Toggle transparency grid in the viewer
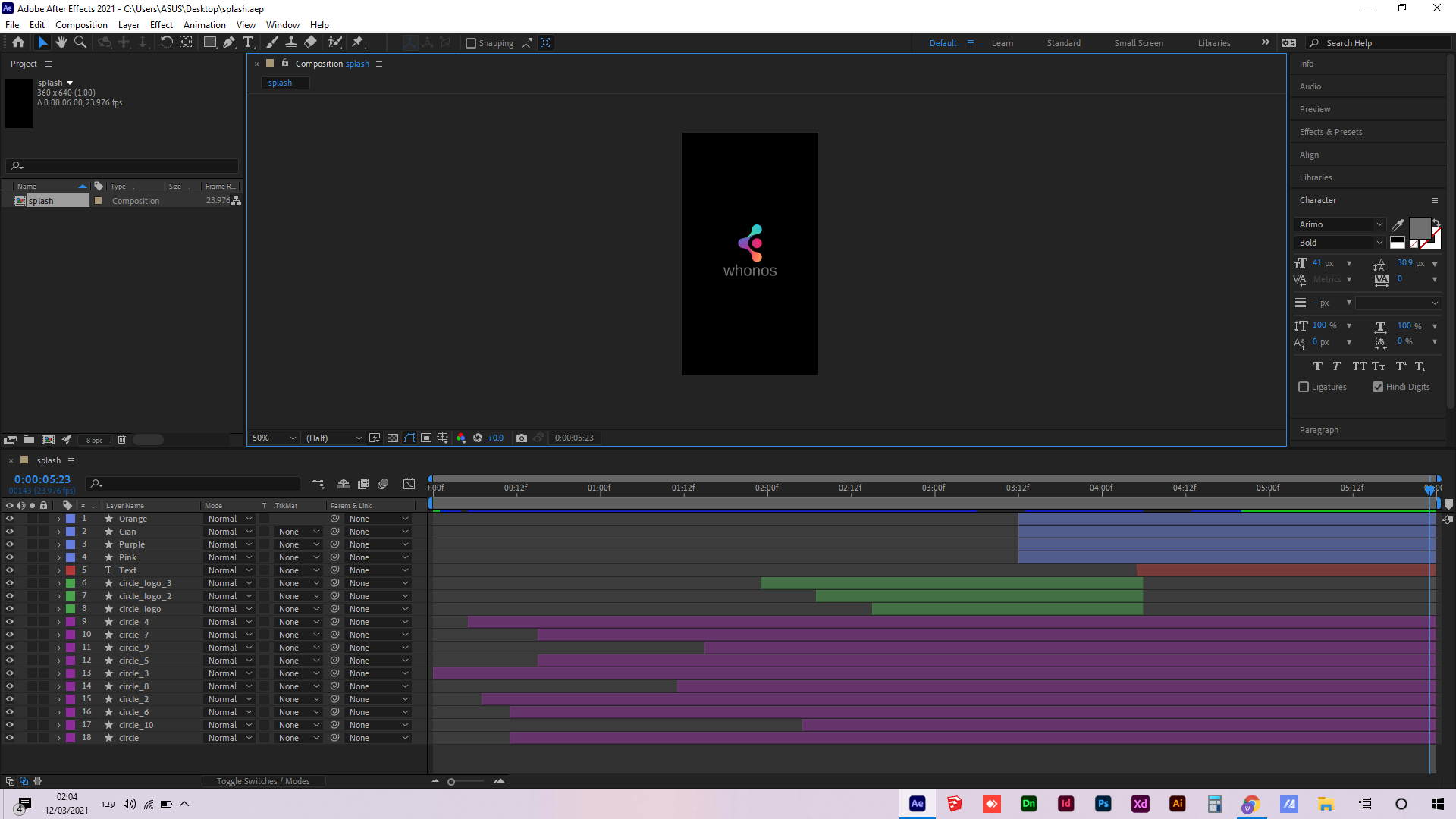 click(x=393, y=438)
